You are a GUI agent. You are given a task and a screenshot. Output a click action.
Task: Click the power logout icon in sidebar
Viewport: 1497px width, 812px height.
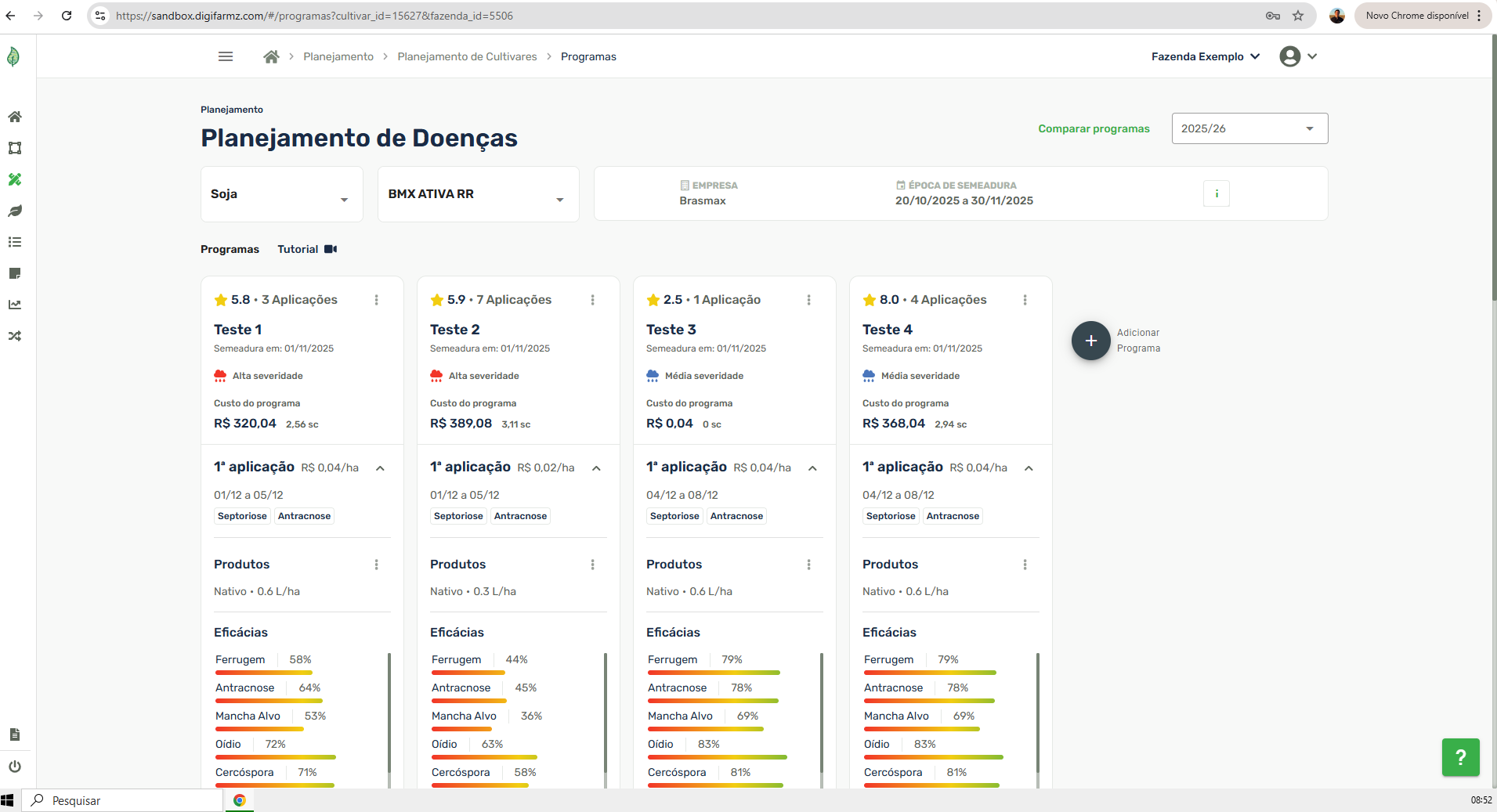(x=15, y=767)
